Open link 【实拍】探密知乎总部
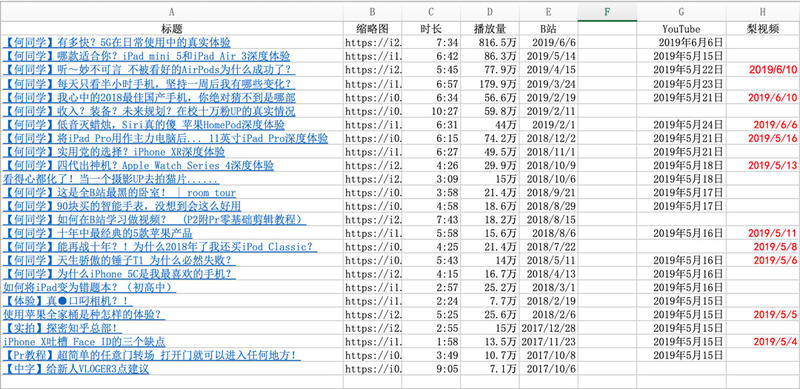The width and height of the screenshot is (800, 389). click(x=62, y=328)
